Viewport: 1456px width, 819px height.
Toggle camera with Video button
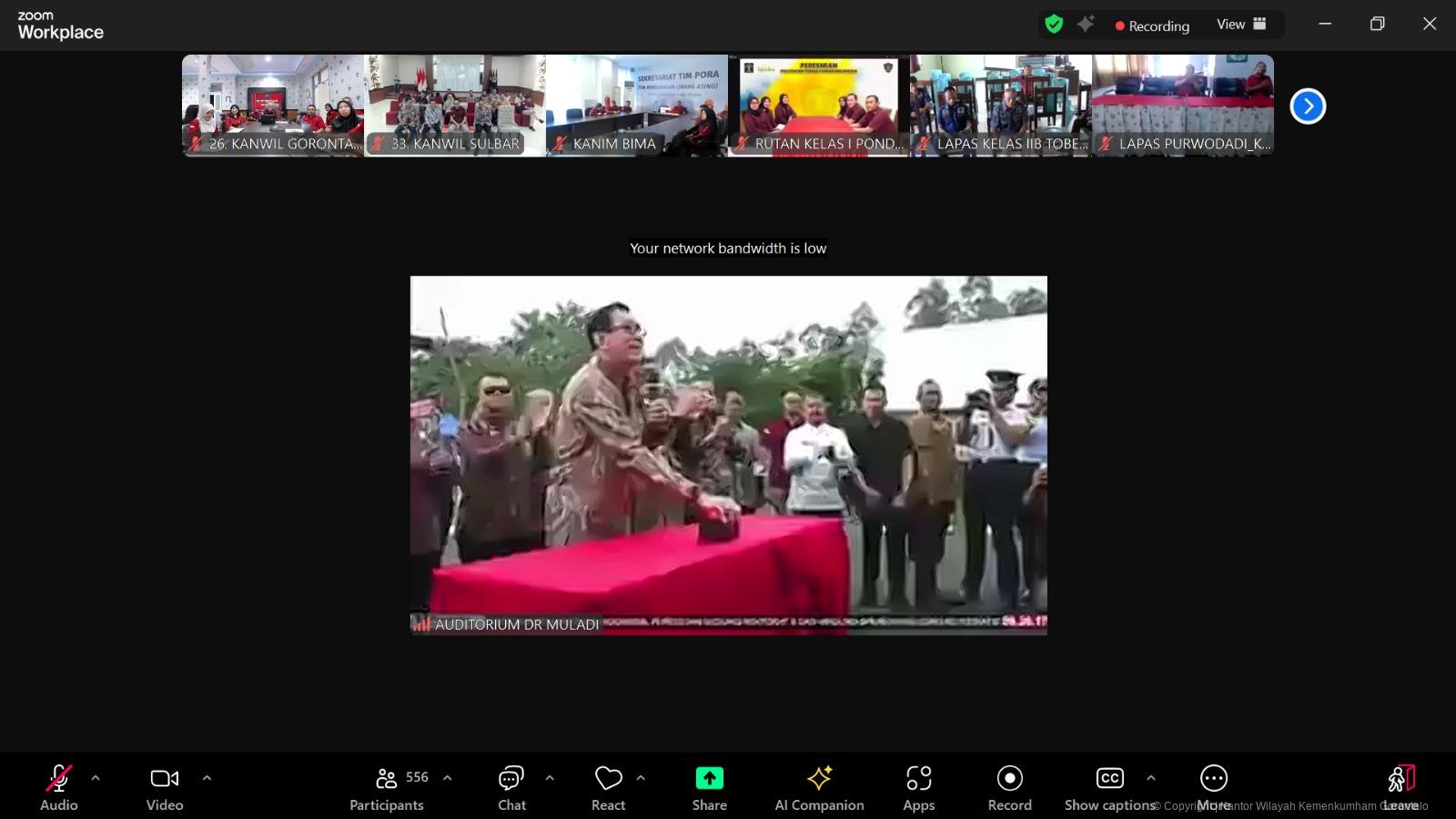coord(165,788)
